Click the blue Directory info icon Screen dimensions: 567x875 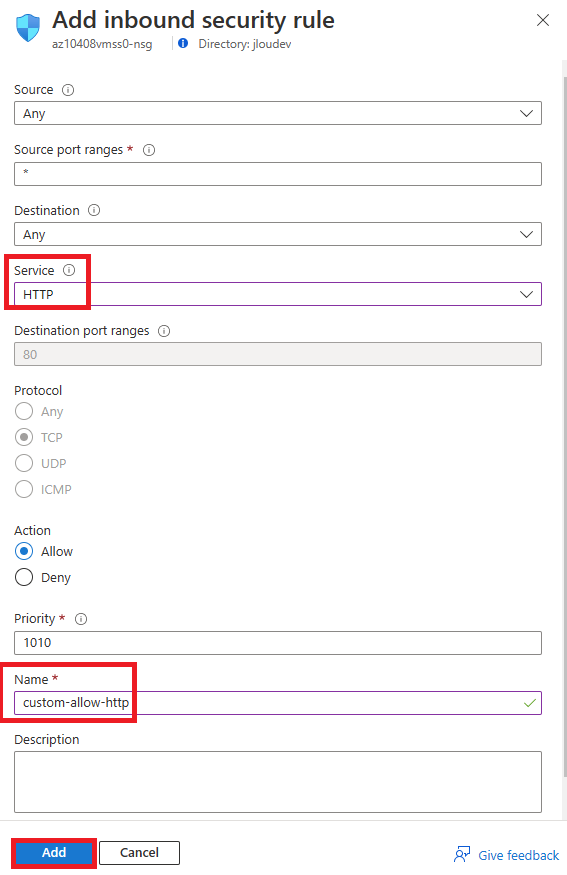pos(183,43)
